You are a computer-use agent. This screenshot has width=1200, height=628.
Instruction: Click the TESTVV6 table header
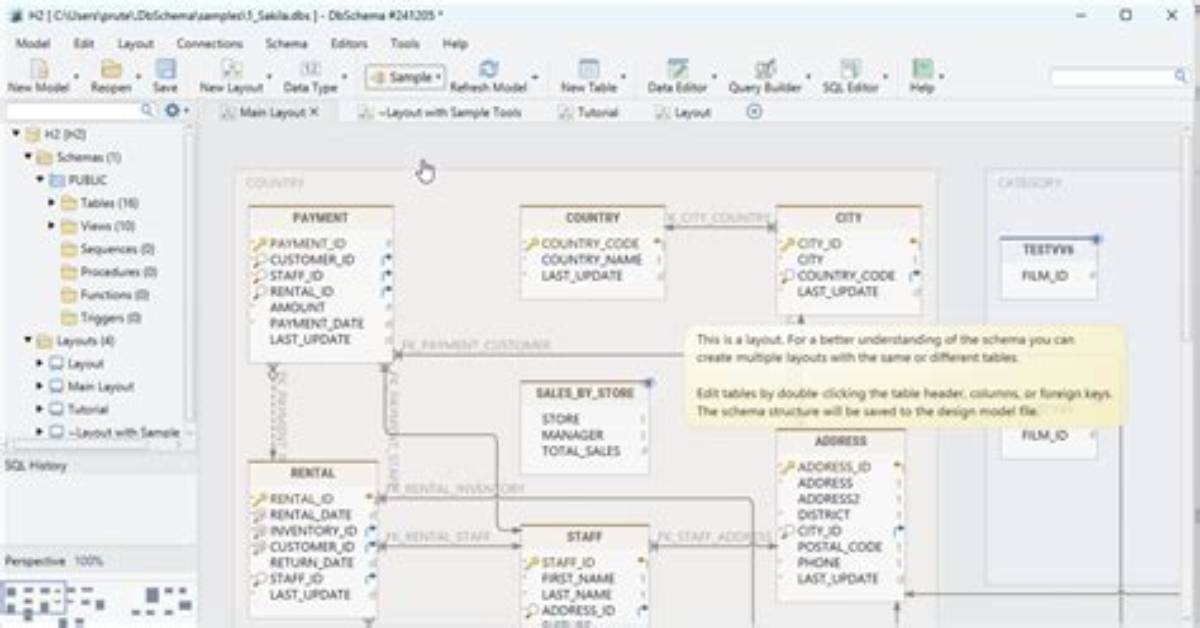1048,250
